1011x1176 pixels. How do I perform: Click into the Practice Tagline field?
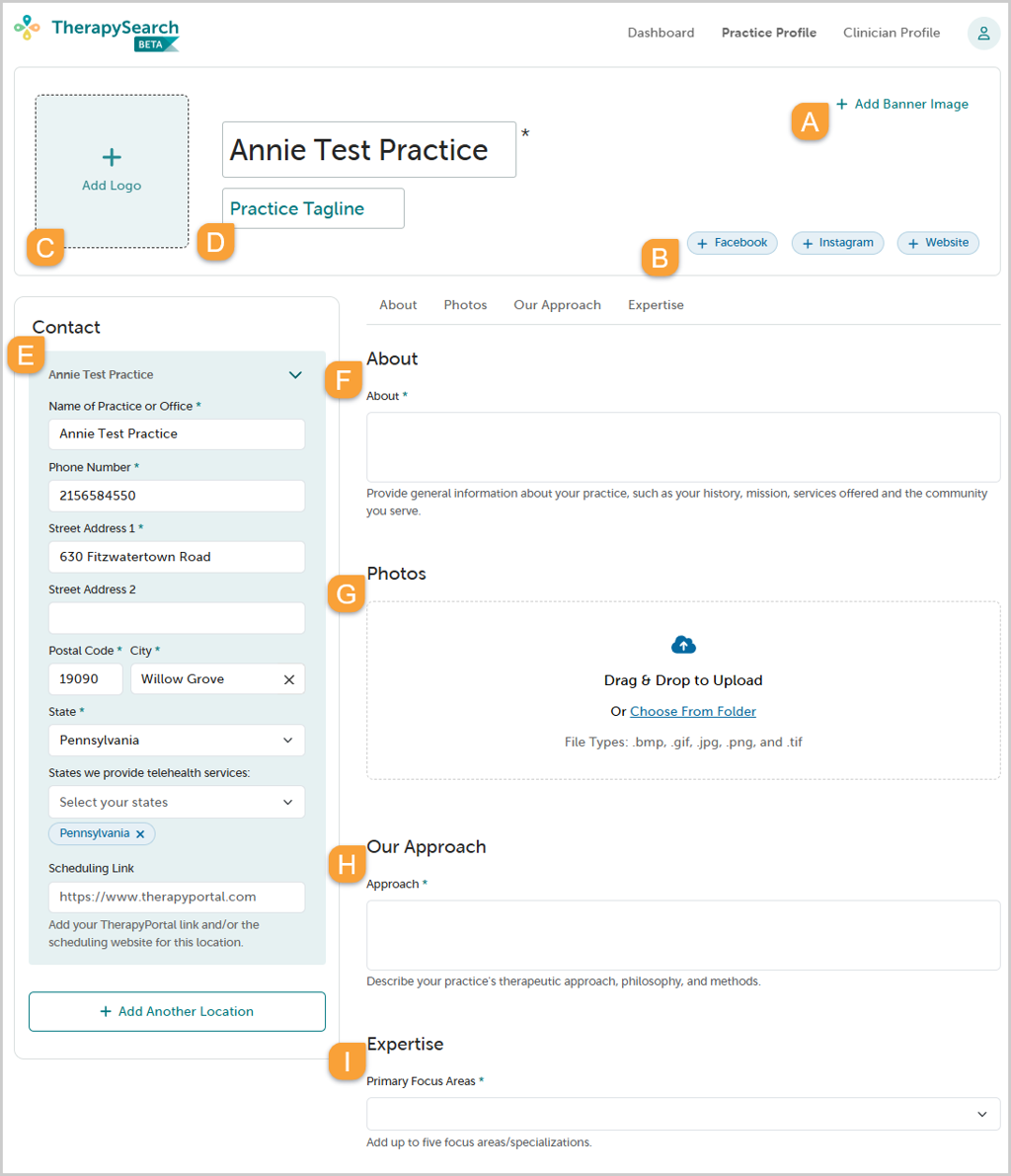[x=314, y=208]
